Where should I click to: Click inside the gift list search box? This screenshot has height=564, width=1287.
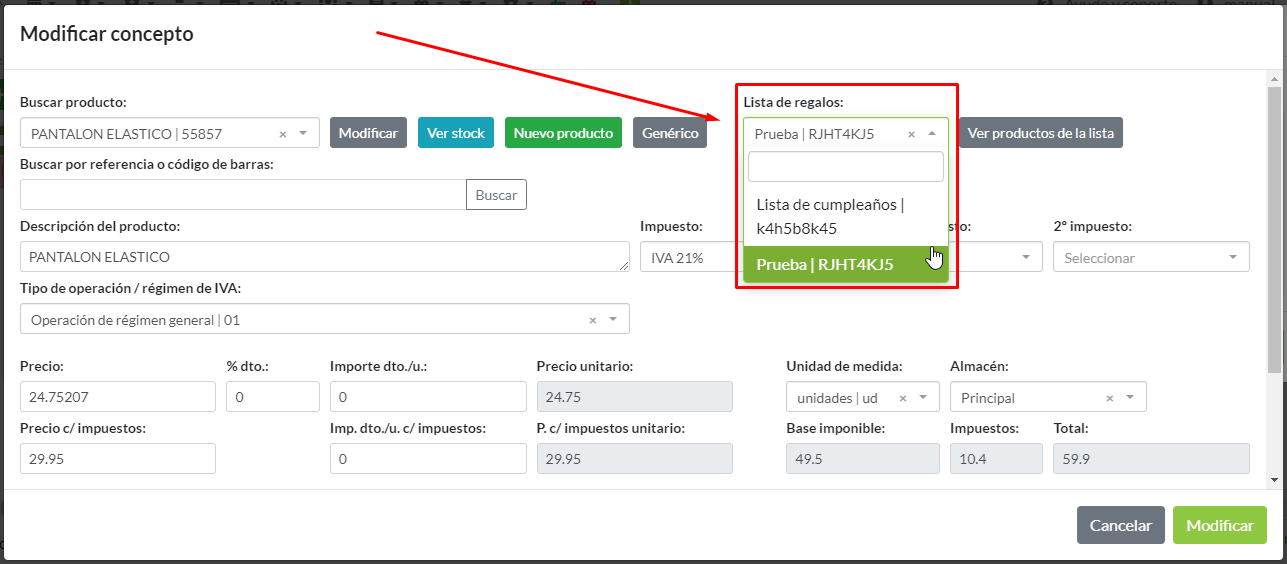click(x=845, y=166)
